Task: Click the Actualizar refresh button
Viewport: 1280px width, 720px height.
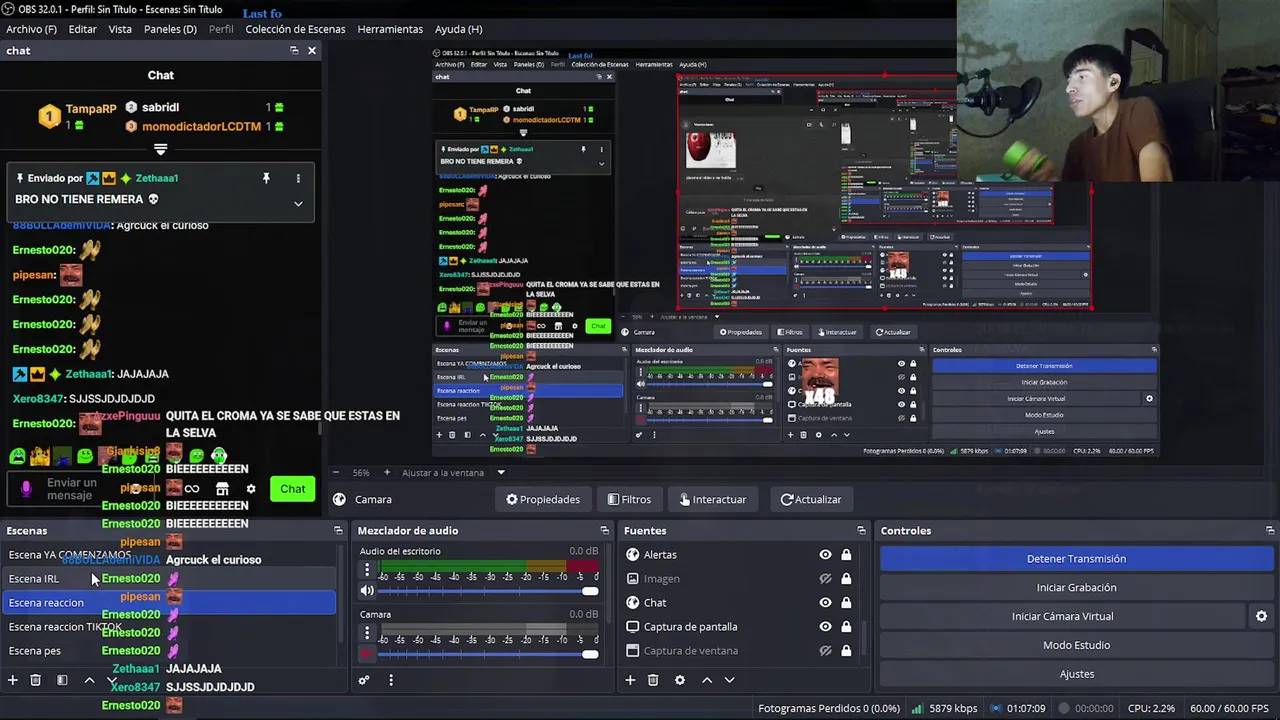Action: 810,499
